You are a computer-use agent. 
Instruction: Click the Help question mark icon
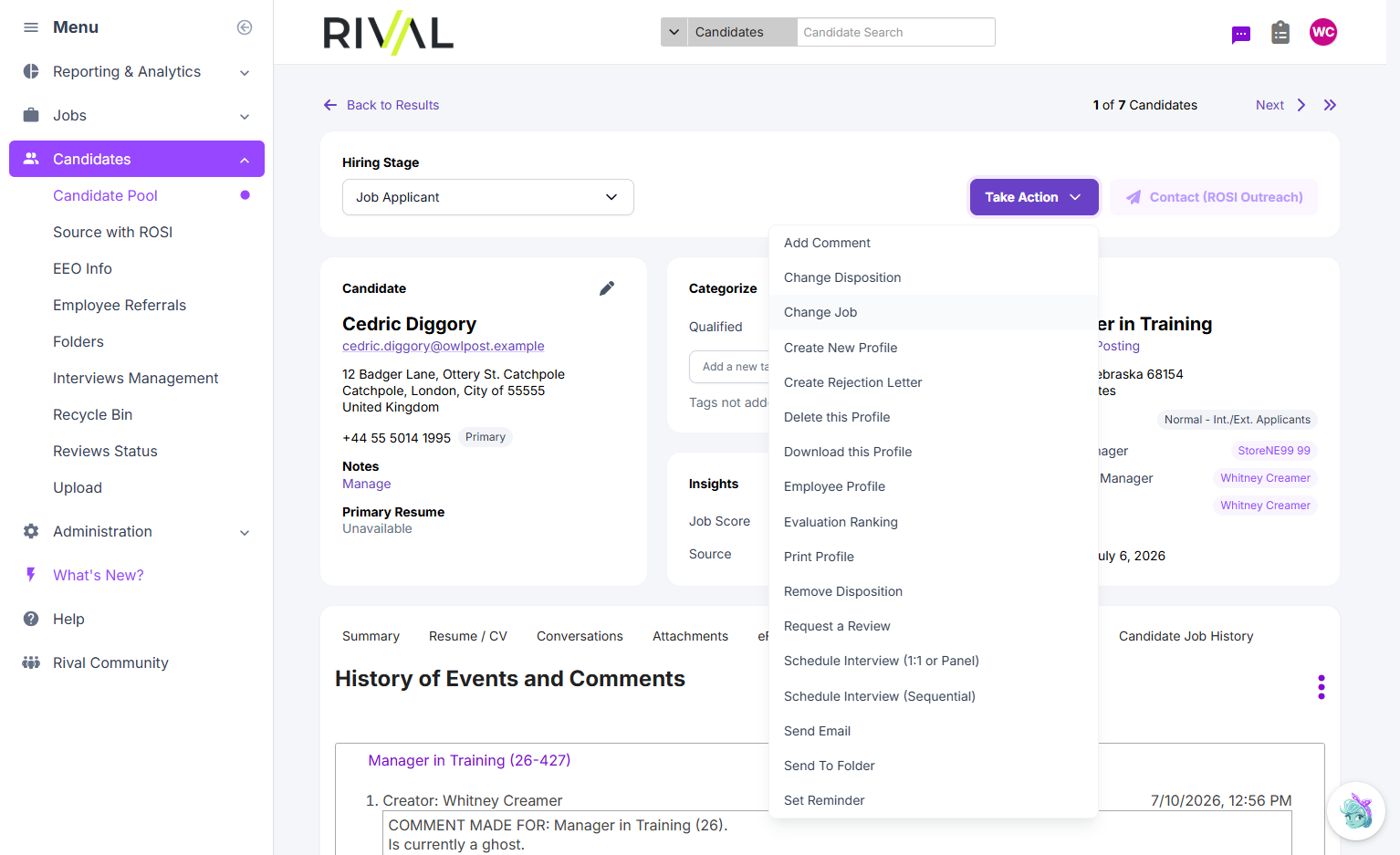[31, 619]
